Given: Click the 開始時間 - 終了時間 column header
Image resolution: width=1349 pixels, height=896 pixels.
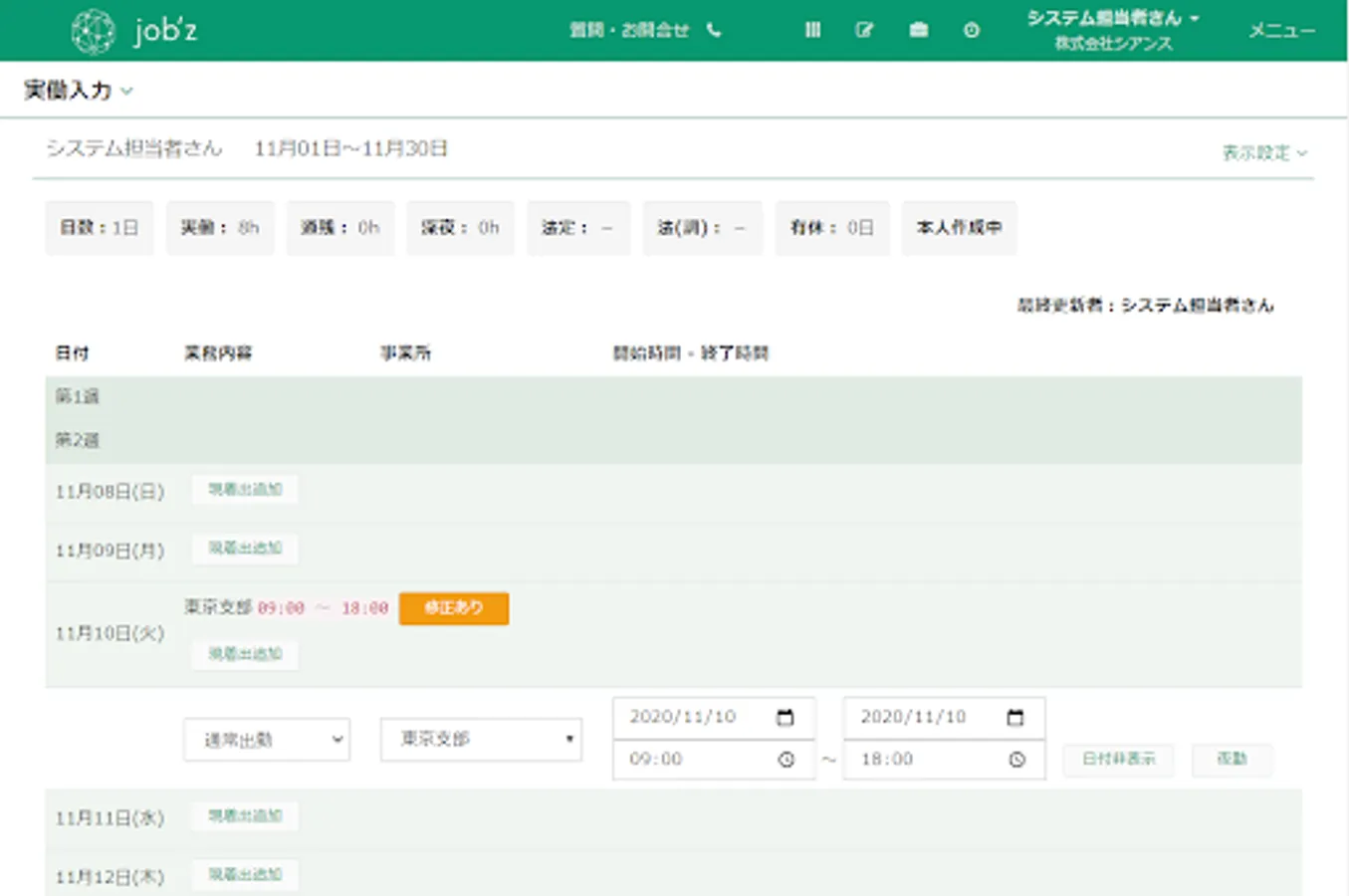Looking at the screenshot, I should point(691,353).
